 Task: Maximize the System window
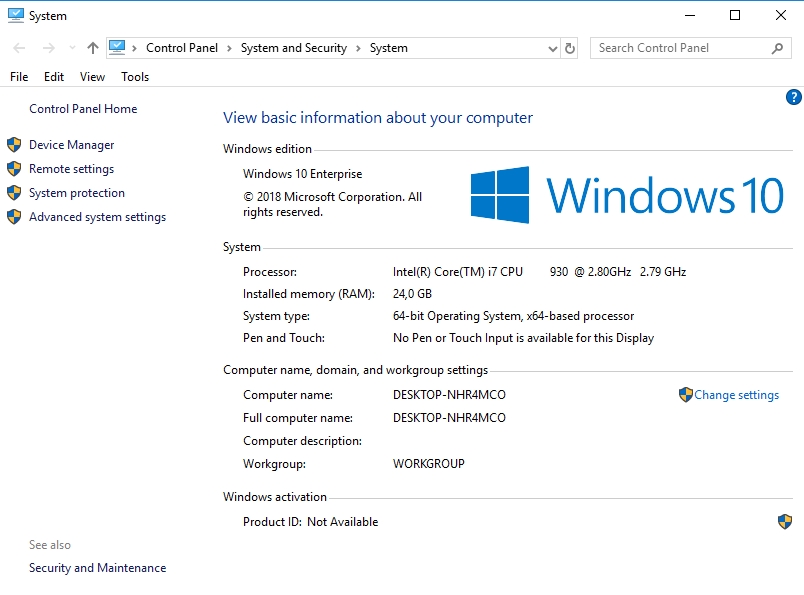735,15
